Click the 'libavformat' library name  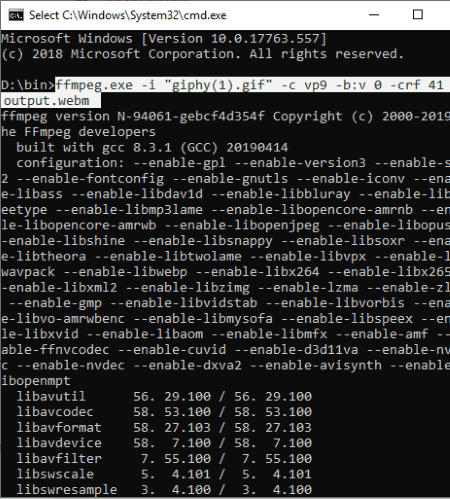pyautogui.click(x=59, y=428)
